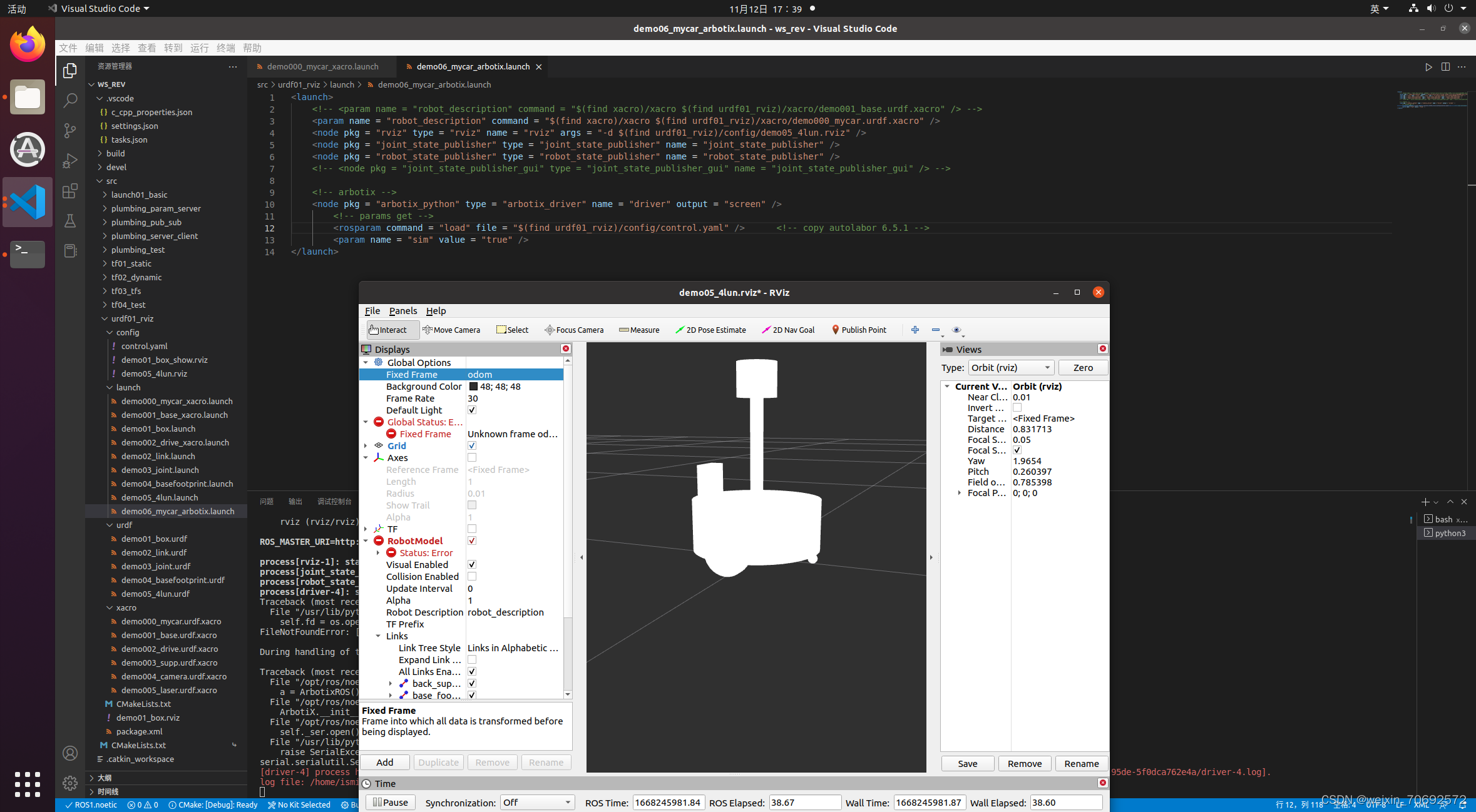Close the Views panel in RViz
1476x812 pixels.
[x=1103, y=348]
